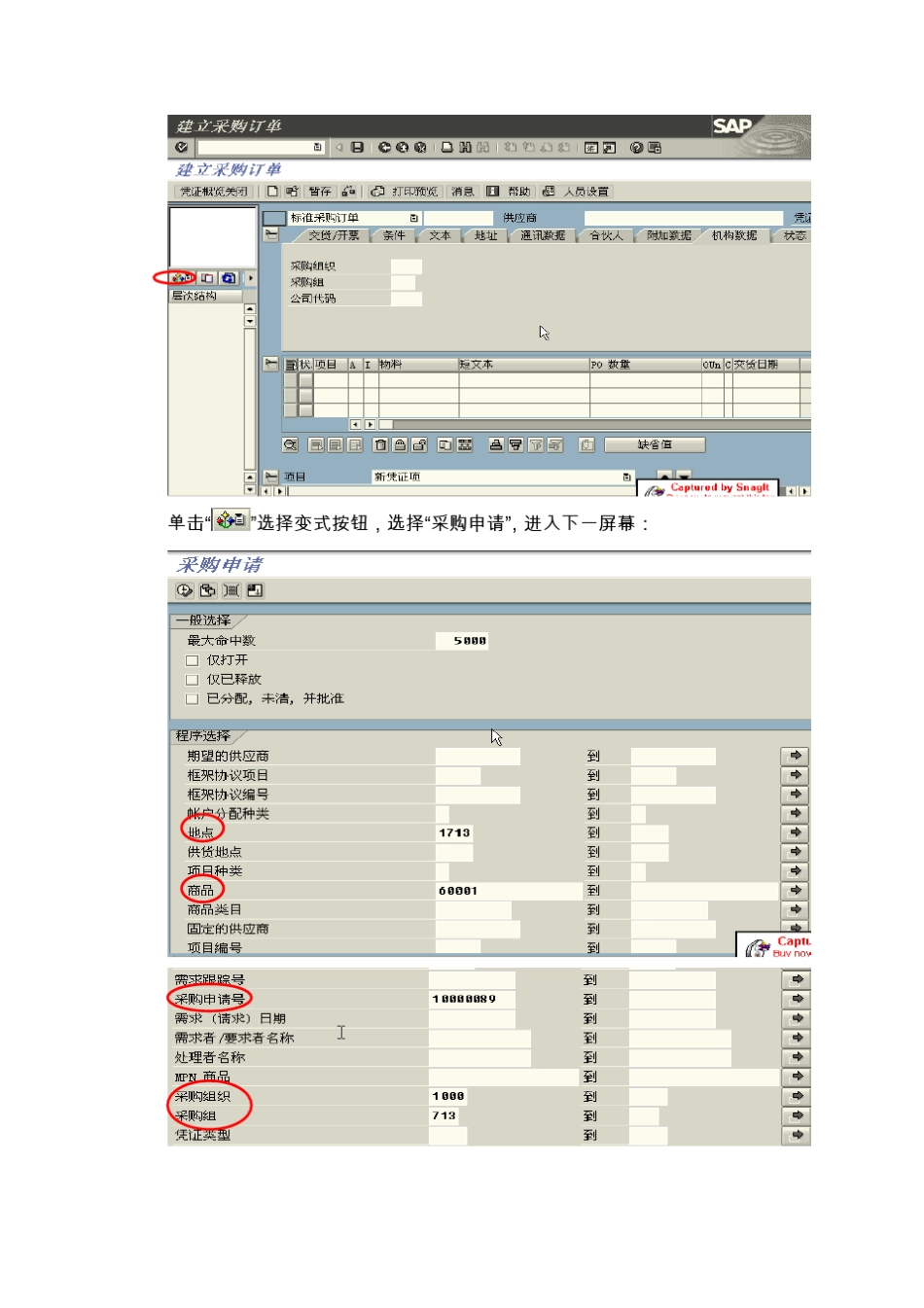The width and height of the screenshot is (924, 1308).
Task: Click the 层次结构 column header
Action: tap(205, 296)
